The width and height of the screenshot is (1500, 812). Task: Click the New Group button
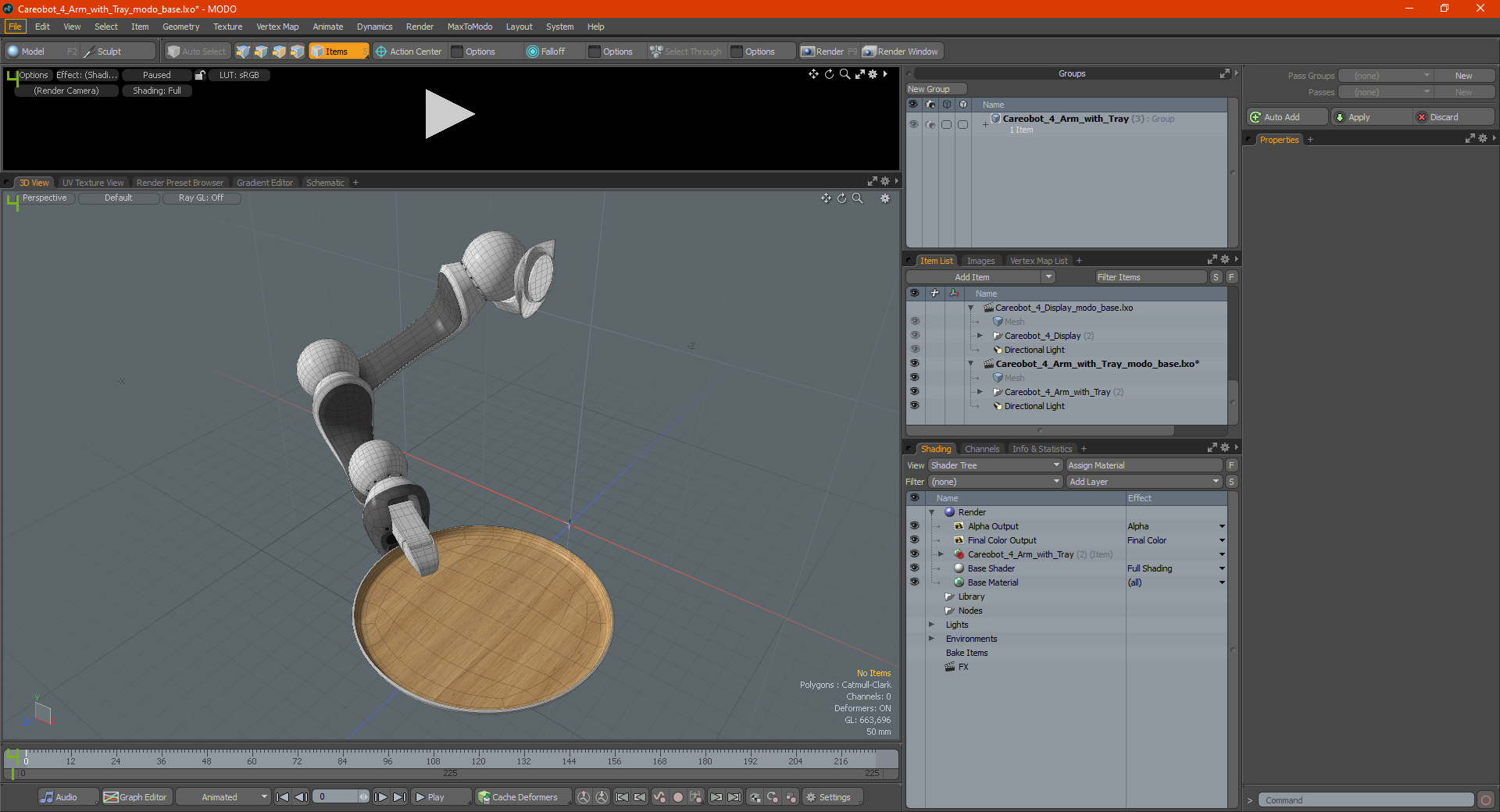click(936, 89)
